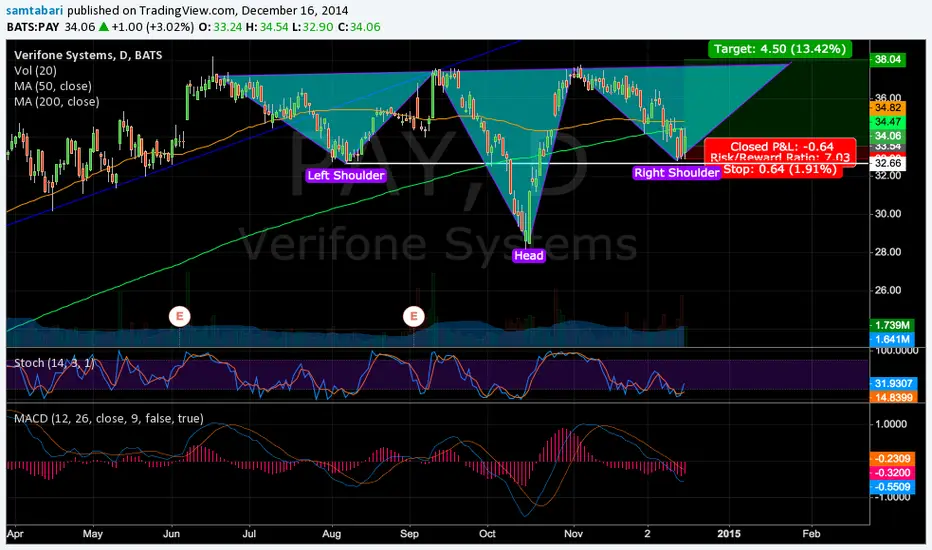The image size is (932, 550).
Task: Click the MACD (12, 26, close, 9) label
Action: (x=109, y=419)
